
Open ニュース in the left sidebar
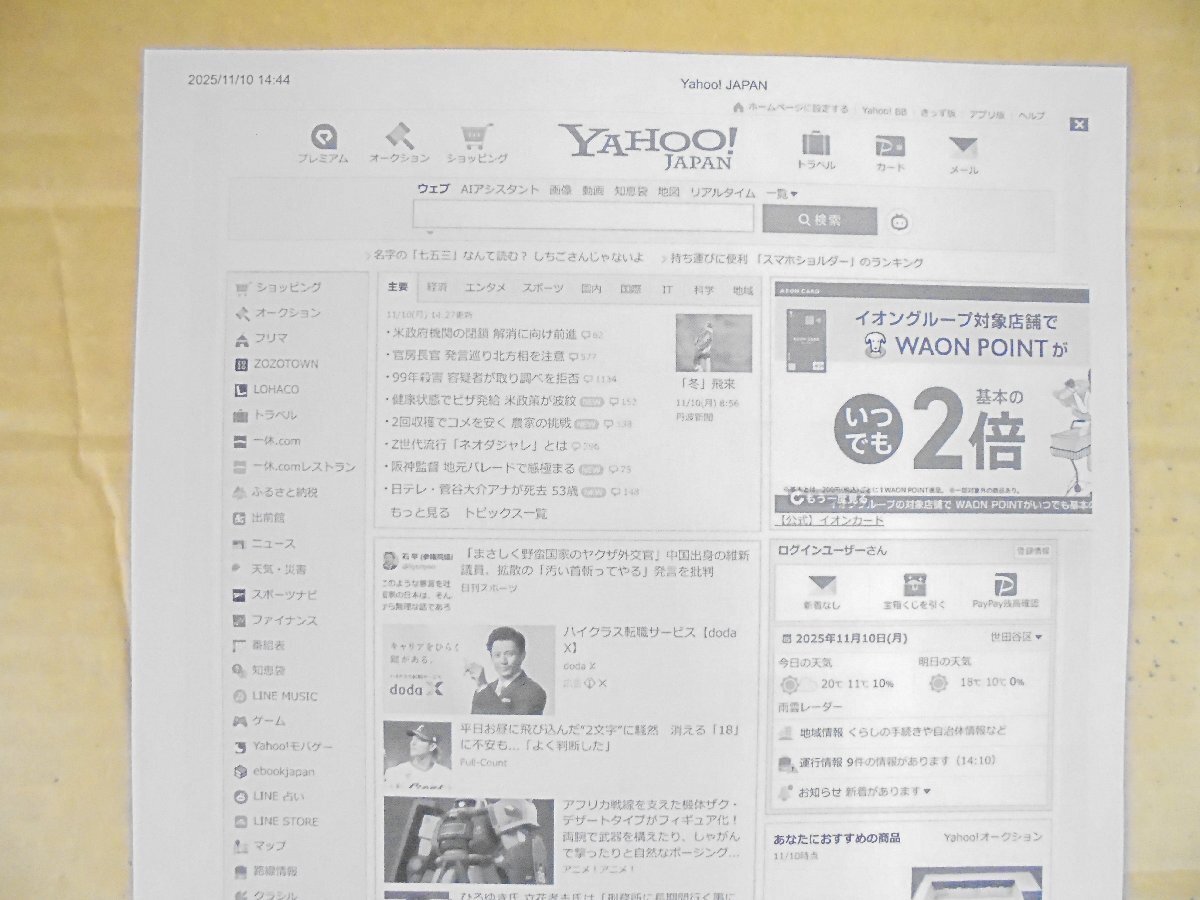point(263,544)
